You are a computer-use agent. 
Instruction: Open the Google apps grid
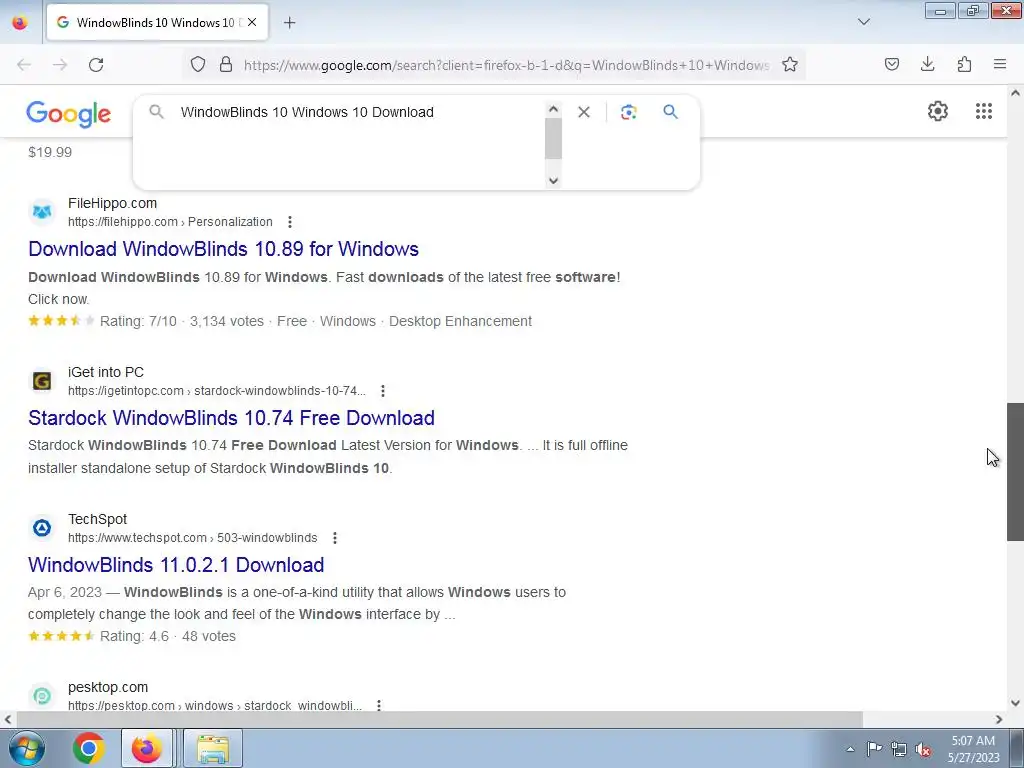[x=984, y=111]
